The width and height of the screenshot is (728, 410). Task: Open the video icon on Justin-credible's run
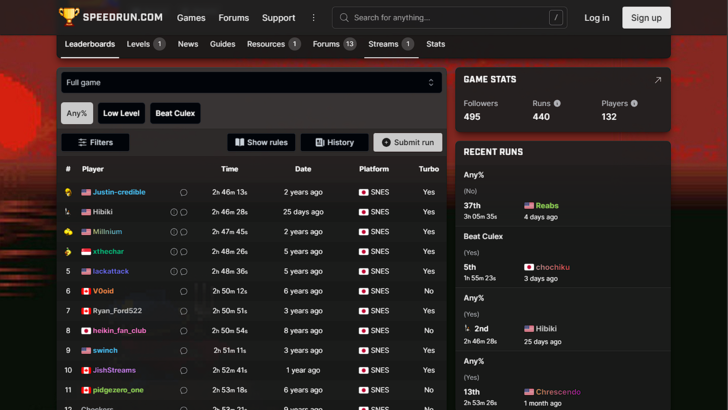183,192
